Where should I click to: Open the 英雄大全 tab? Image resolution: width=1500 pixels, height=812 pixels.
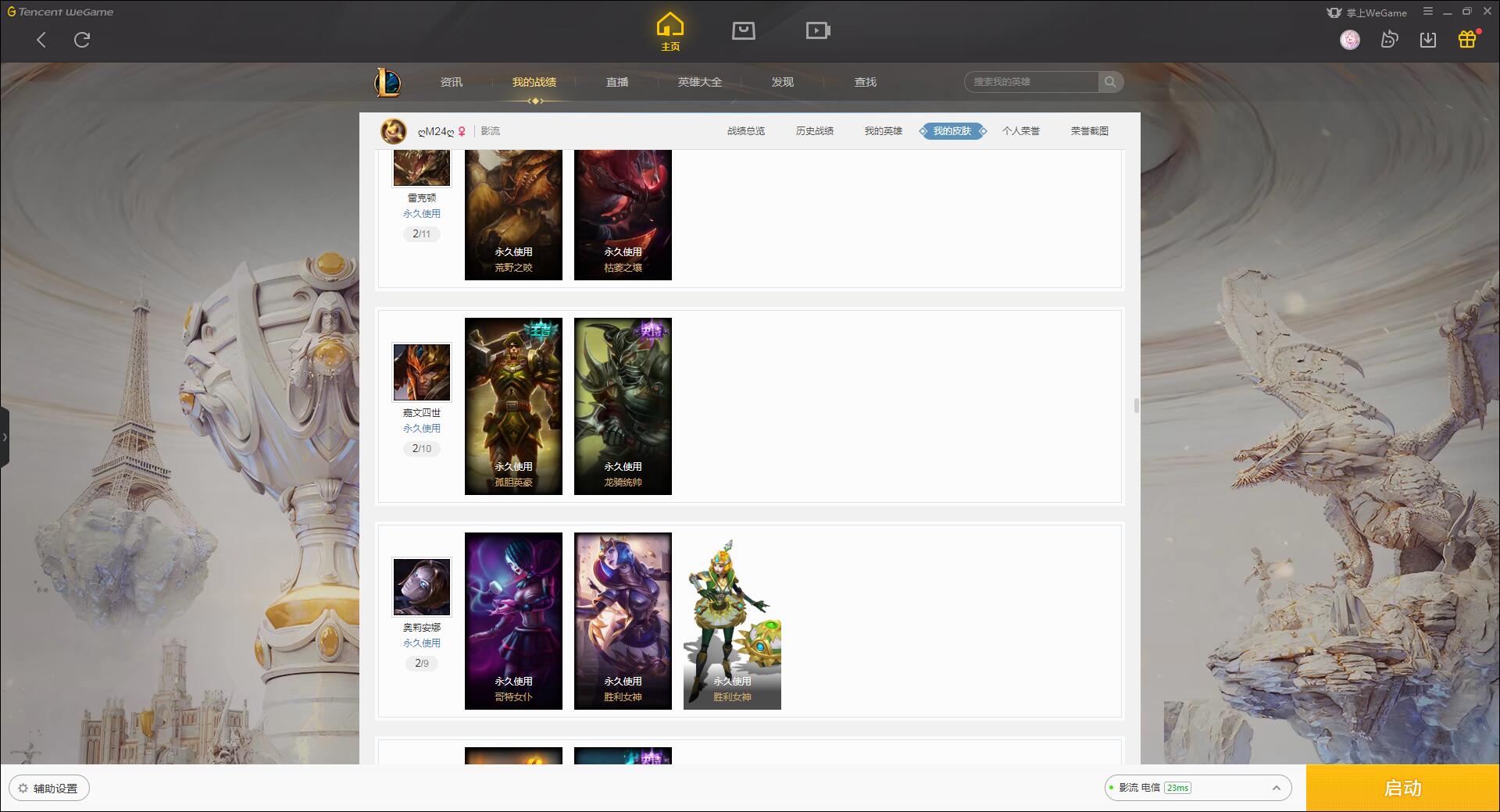point(700,82)
